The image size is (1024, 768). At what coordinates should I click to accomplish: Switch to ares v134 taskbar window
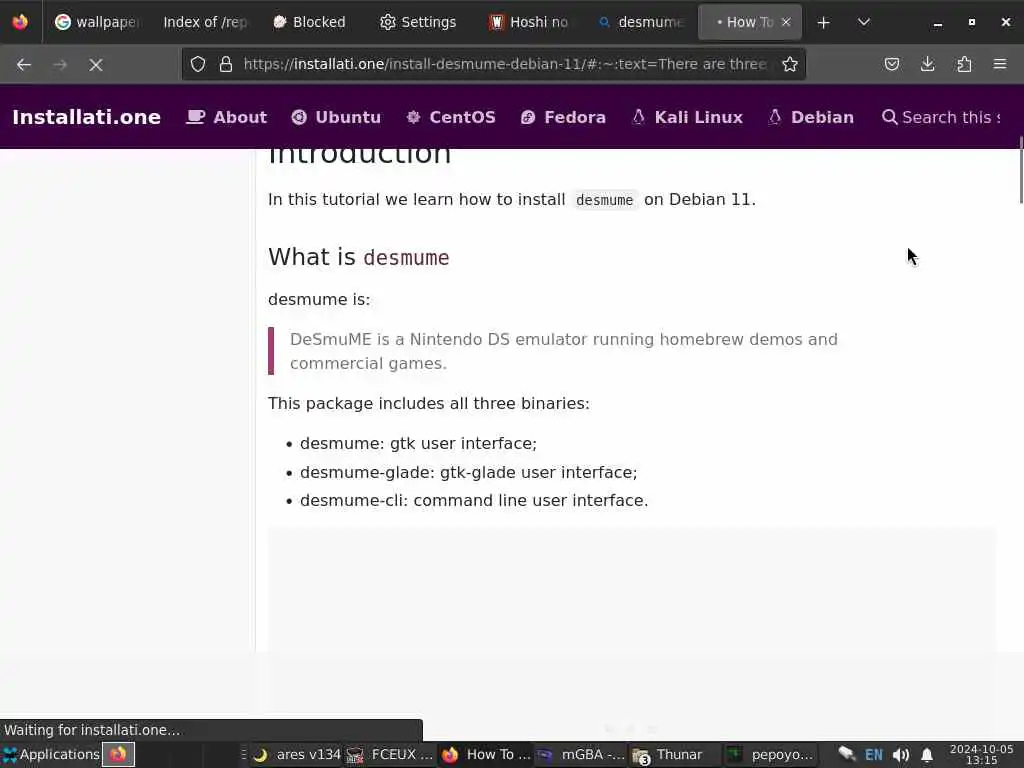click(296, 754)
